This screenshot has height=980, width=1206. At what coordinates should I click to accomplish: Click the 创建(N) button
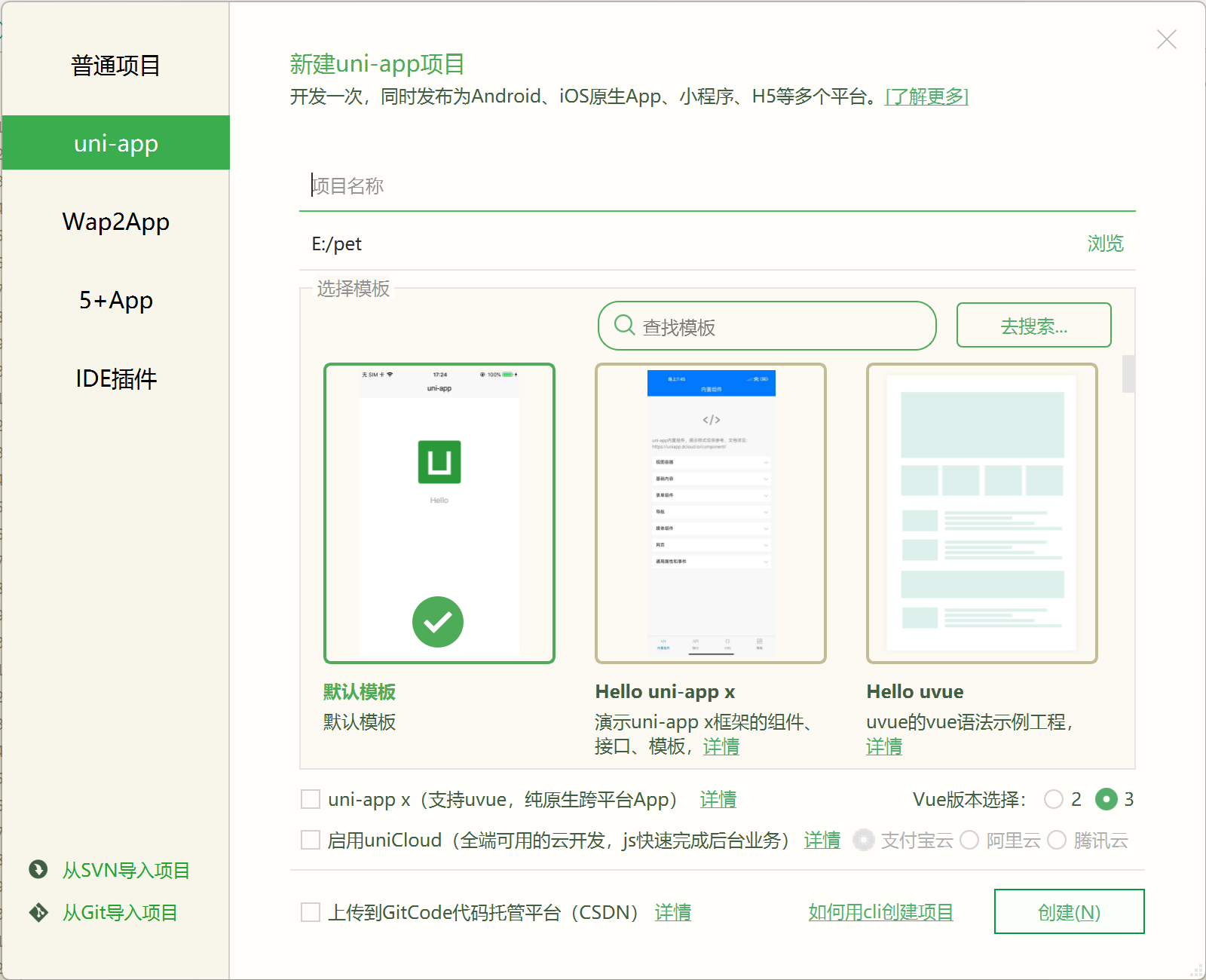(x=1069, y=911)
